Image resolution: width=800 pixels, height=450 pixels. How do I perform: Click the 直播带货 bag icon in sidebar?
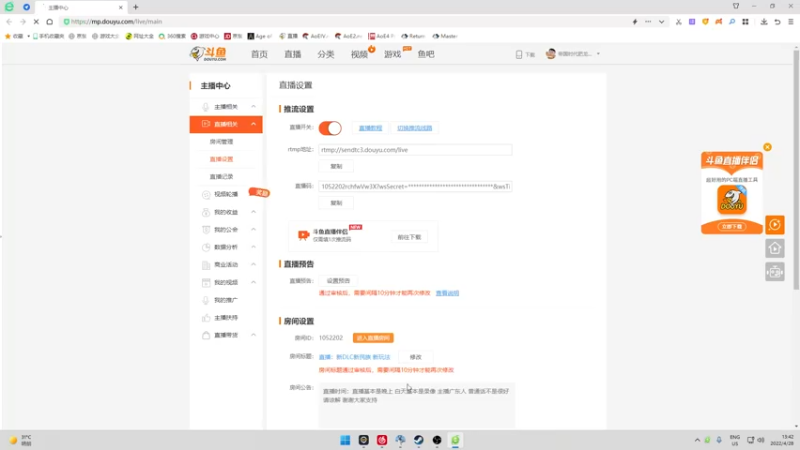206,335
